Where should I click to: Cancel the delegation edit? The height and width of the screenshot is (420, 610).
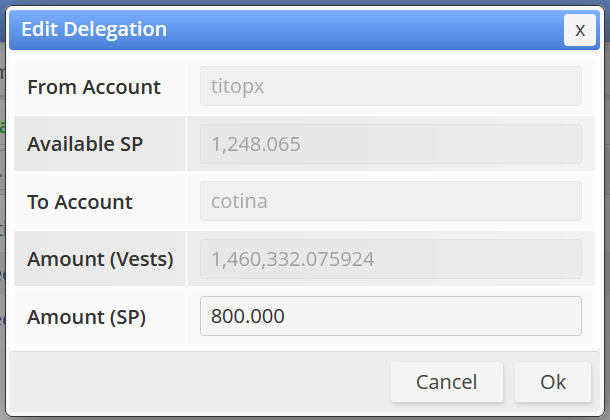click(x=447, y=382)
